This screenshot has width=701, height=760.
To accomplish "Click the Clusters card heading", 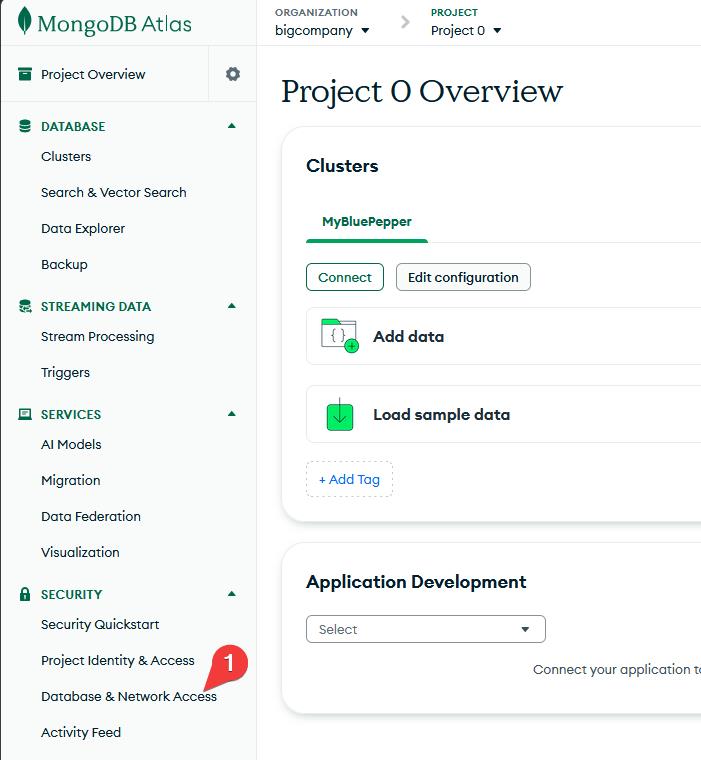I will coord(342,166).
